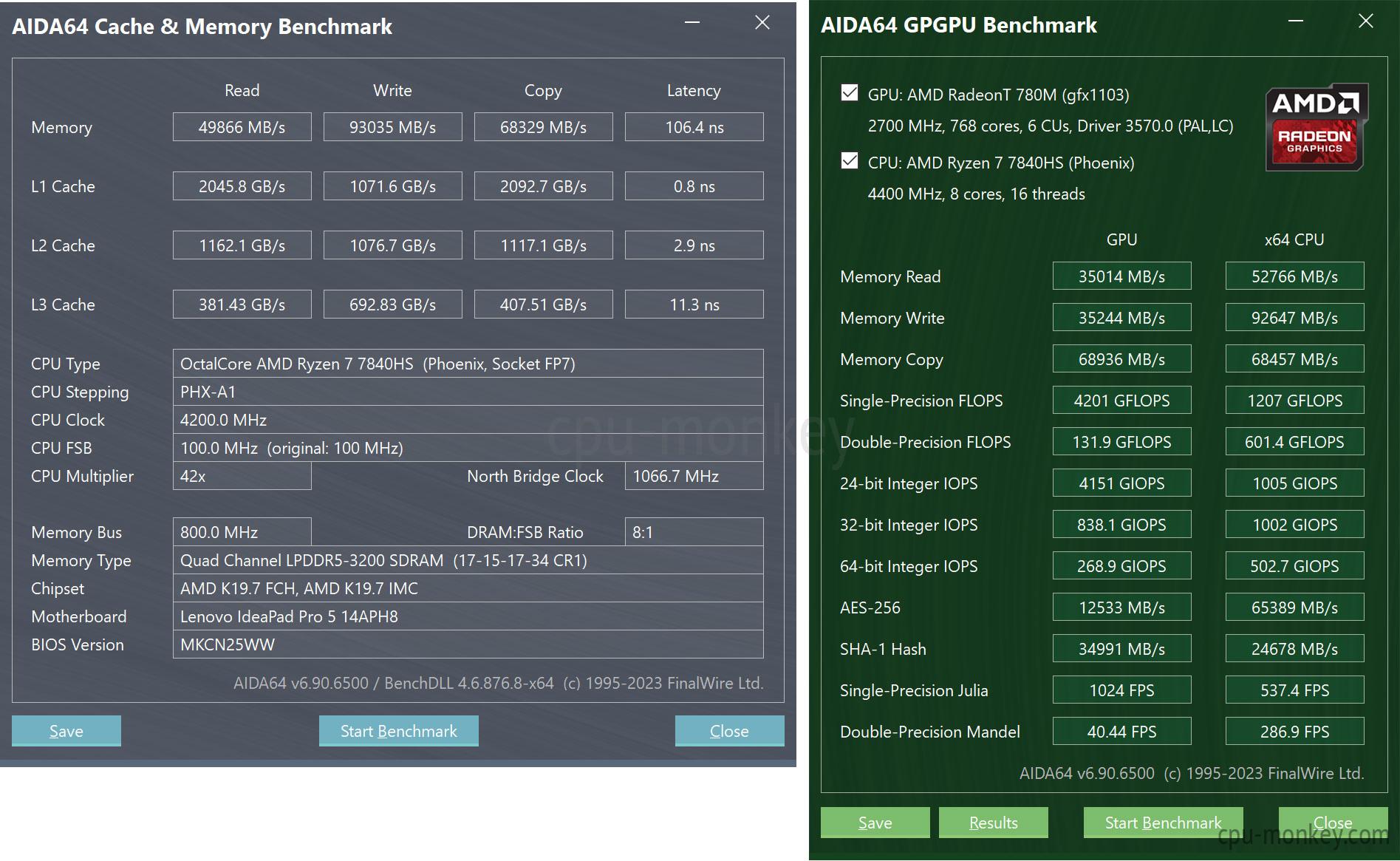The image size is (1400, 861).
Task: Select GPU Memory Copy 68936 MB/s
Action: tap(1122, 359)
